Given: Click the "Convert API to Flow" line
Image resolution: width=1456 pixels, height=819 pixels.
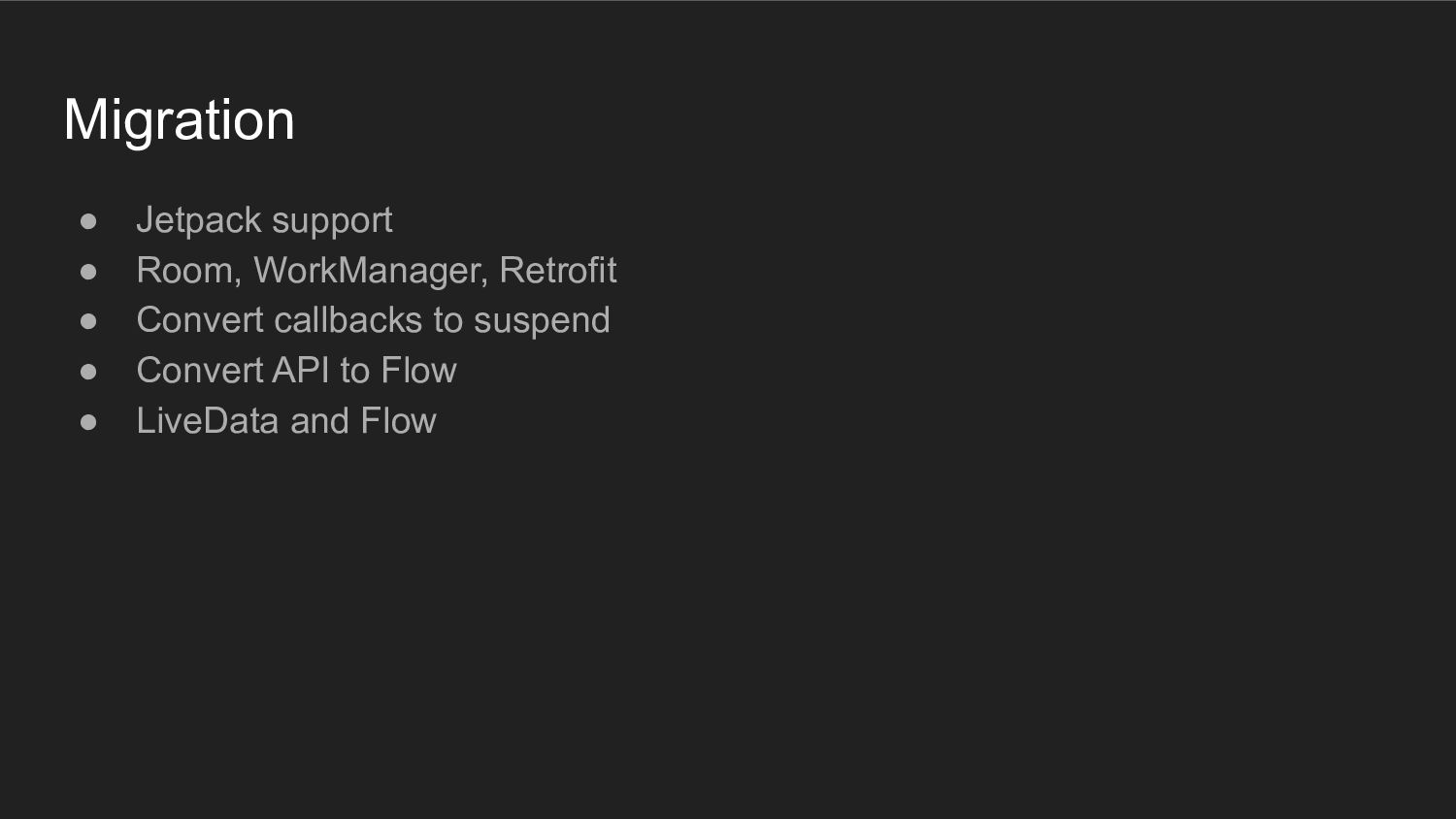Looking at the screenshot, I should tap(296, 371).
